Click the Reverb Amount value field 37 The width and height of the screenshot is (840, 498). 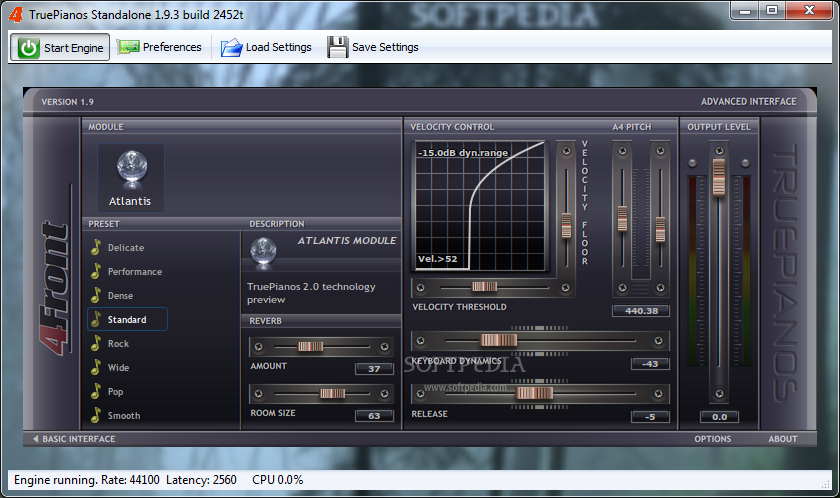[374, 368]
